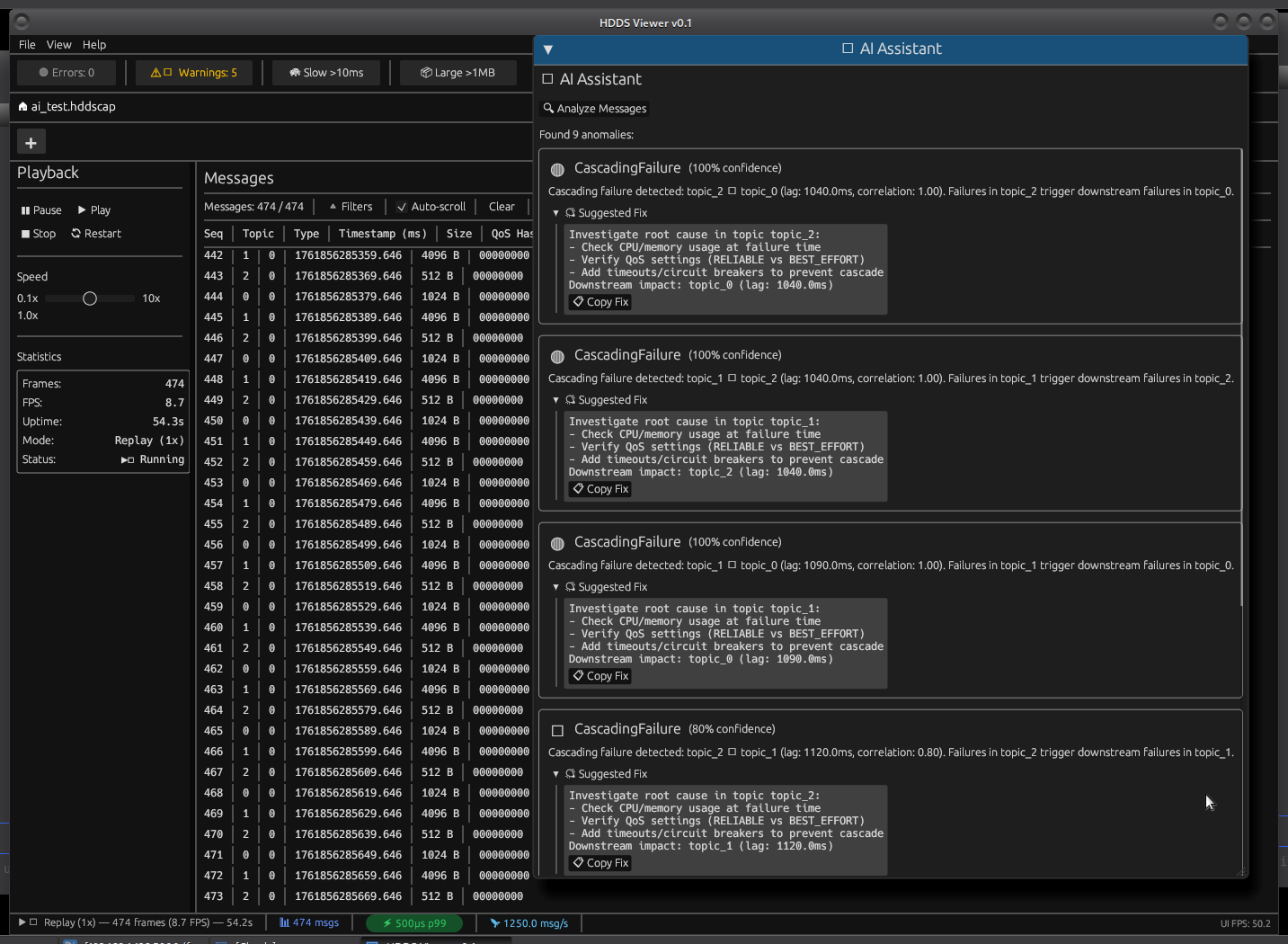Screen dimensions: 1288x944
Task: Toggle the Slow >10ms filter
Action: [x=326, y=73]
